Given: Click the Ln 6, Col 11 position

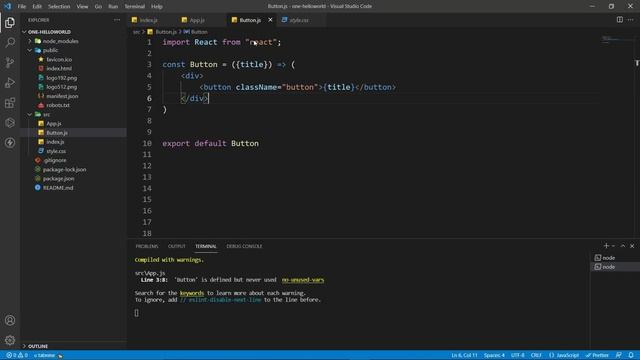Looking at the screenshot, I should tap(464, 356).
